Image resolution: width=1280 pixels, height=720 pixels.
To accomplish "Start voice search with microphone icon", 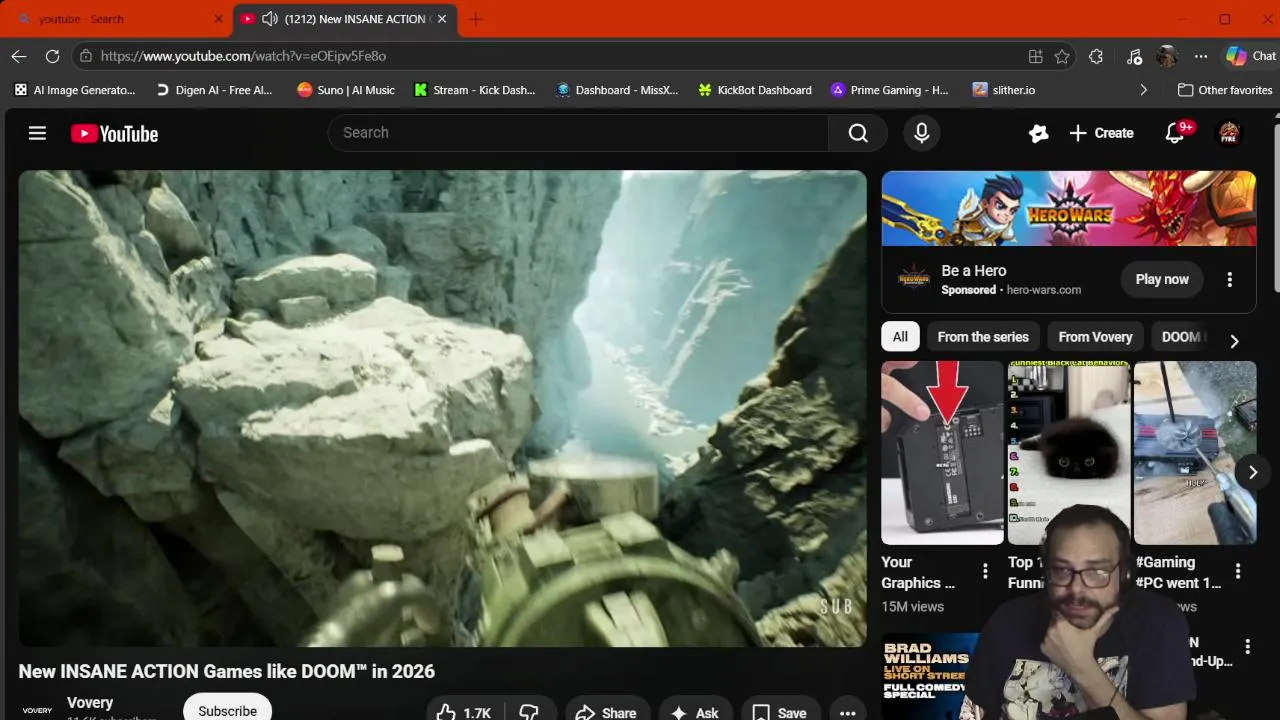I will (x=922, y=133).
